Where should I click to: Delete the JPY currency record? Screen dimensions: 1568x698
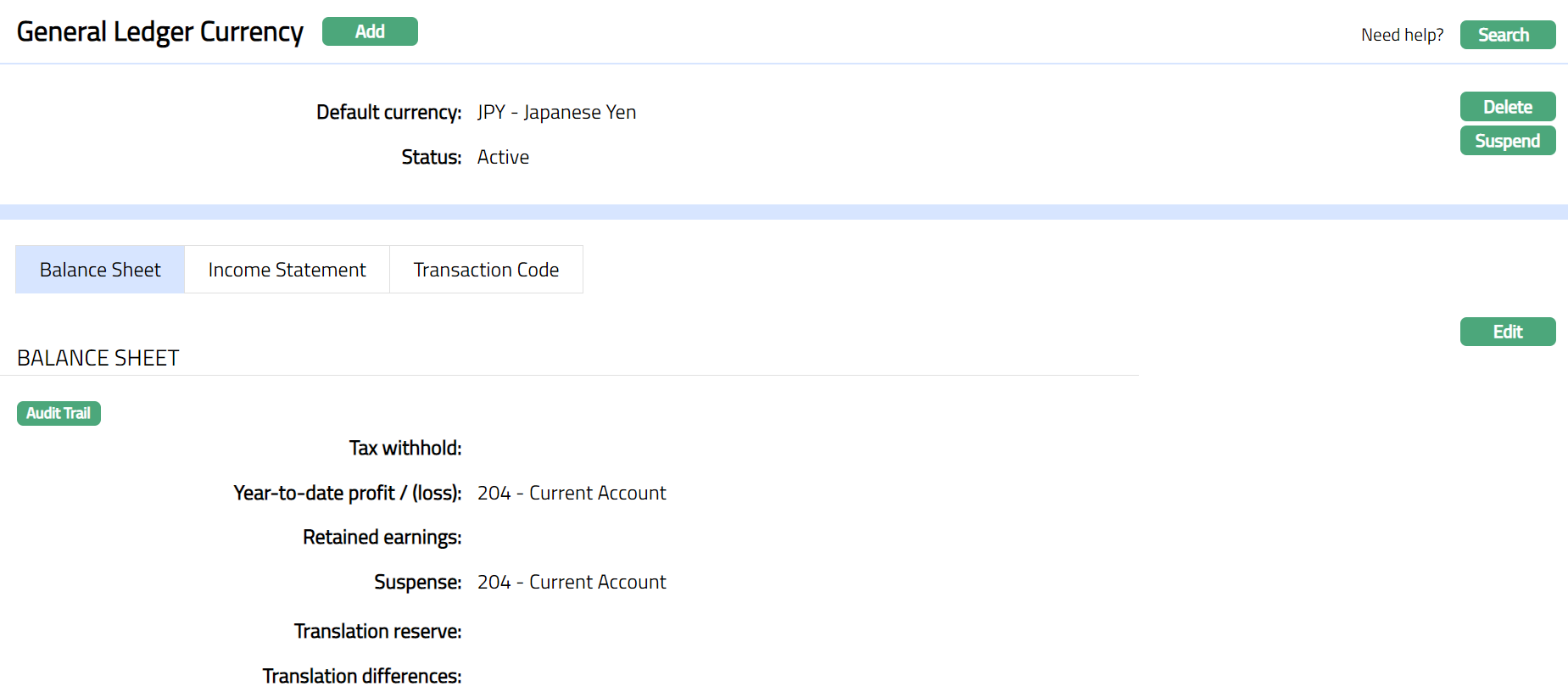[x=1507, y=107]
